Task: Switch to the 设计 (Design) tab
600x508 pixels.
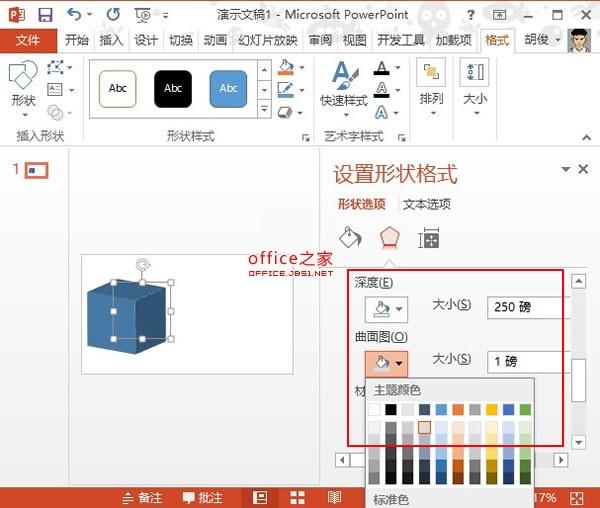Action: pyautogui.click(x=146, y=40)
